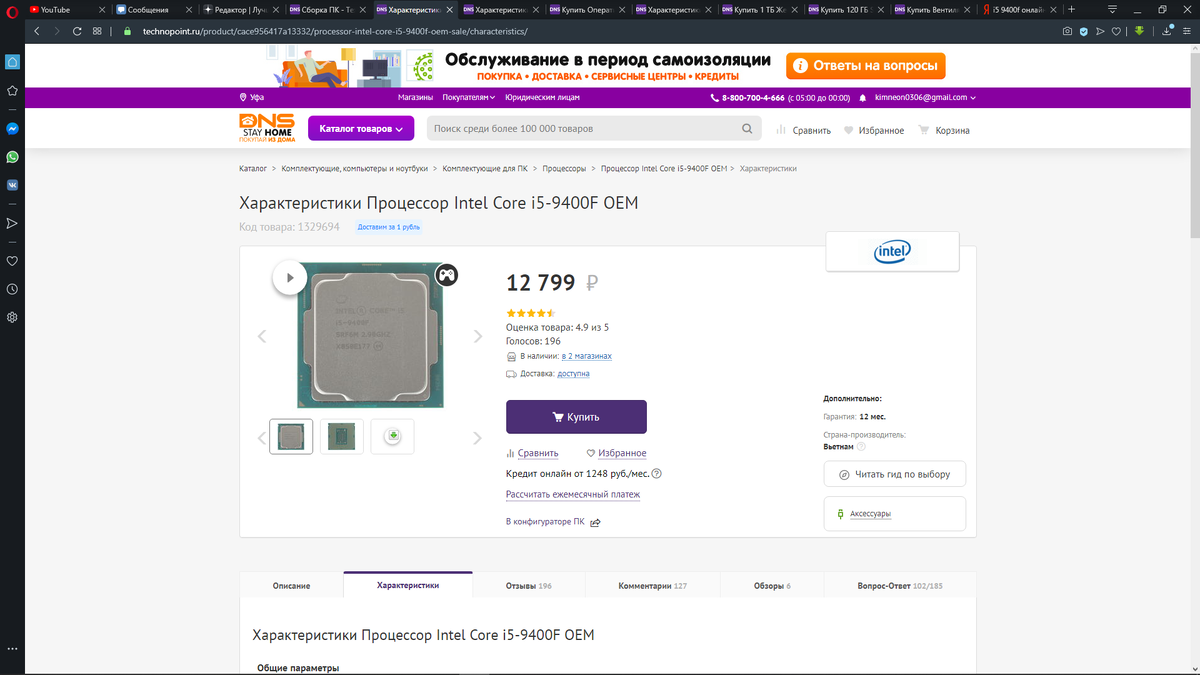Open the browser downloads panel
1200x675 pixels.
coord(1166,31)
